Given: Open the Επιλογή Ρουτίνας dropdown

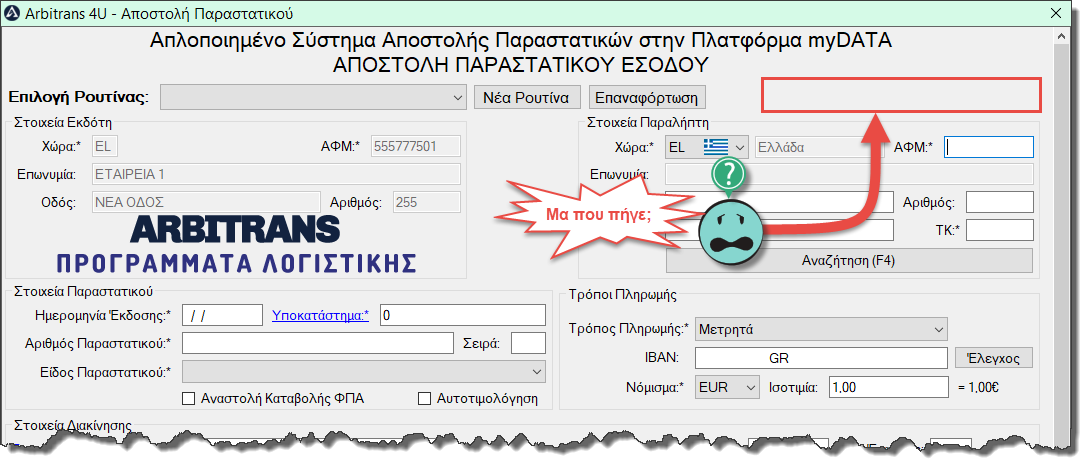Looking at the screenshot, I should pos(314,98).
